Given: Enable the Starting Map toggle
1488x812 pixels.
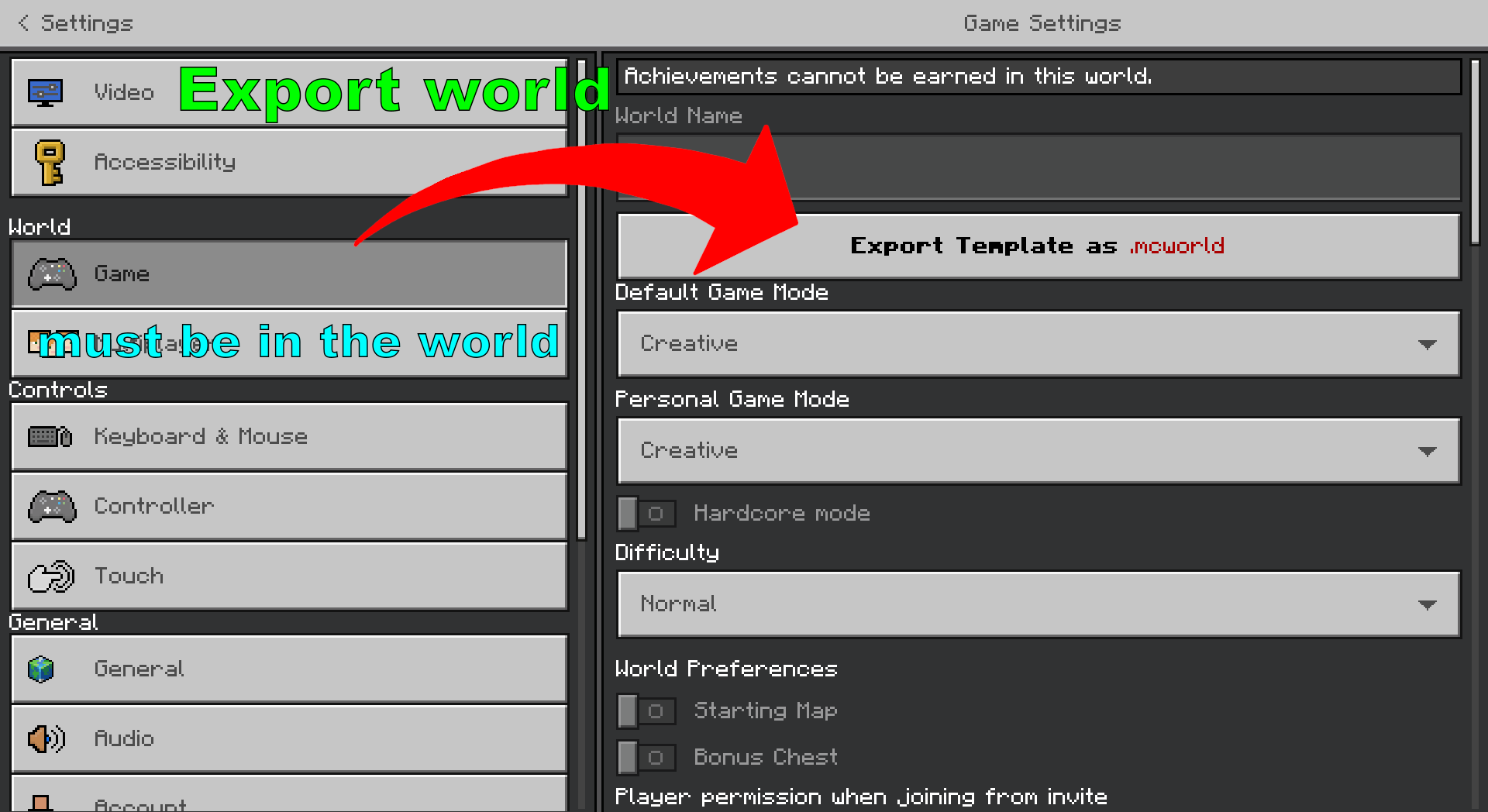Looking at the screenshot, I should pyautogui.click(x=646, y=710).
